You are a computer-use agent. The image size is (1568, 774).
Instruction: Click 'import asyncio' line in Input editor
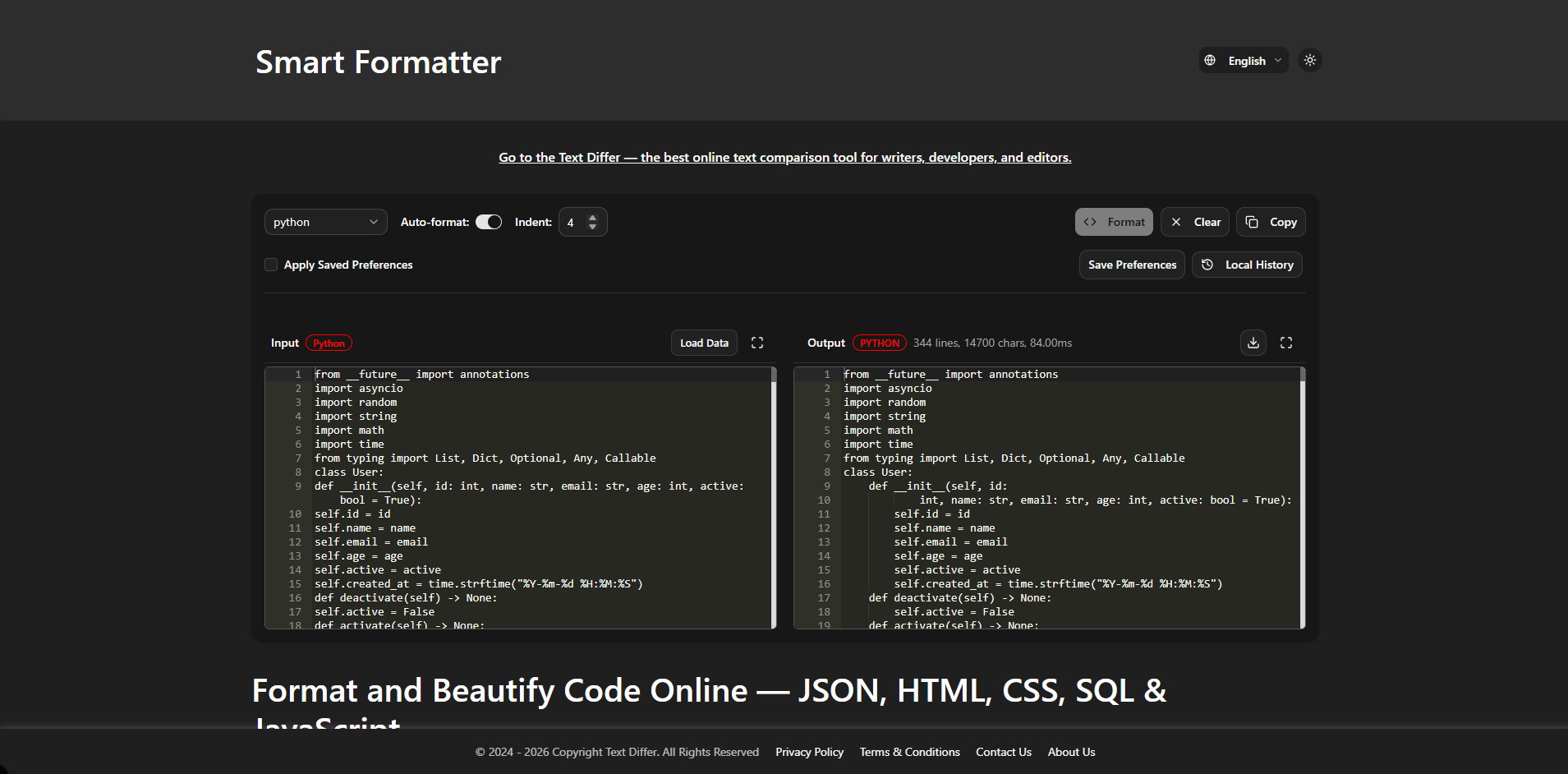pyautogui.click(x=359, y=388)
